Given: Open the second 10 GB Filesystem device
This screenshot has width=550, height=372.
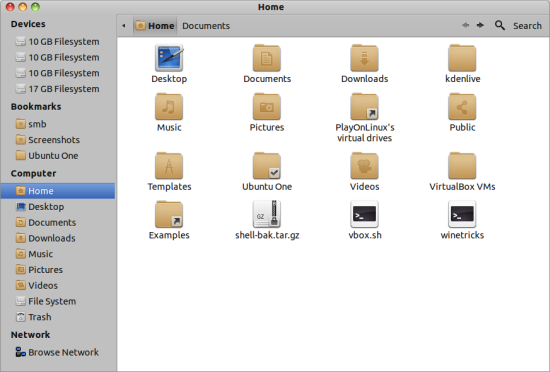Looking at the screenshot, I should point(58,57).
